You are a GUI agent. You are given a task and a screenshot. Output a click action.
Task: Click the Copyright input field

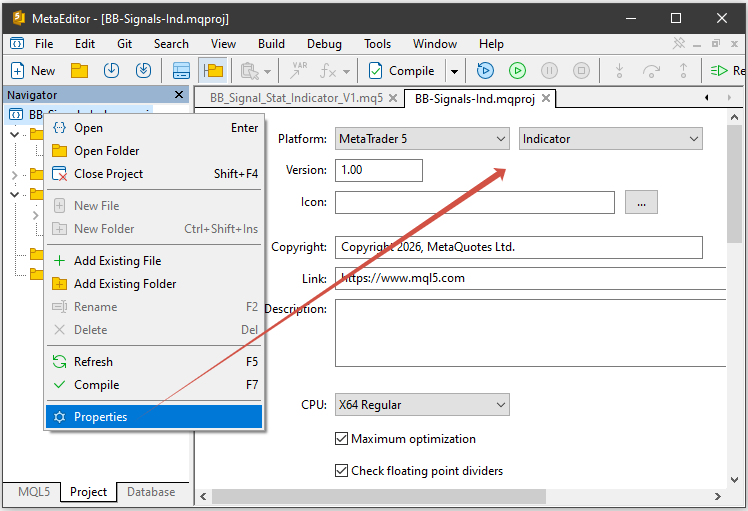tap(519, 247)
